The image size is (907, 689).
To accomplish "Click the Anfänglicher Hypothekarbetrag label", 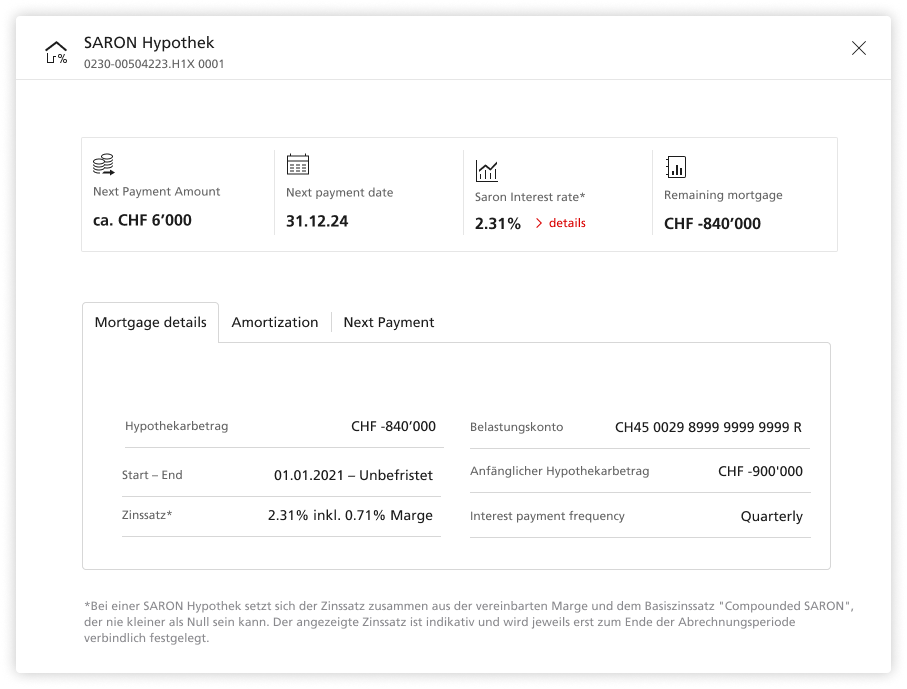I will pyautogui.click(x=559, y=471).
